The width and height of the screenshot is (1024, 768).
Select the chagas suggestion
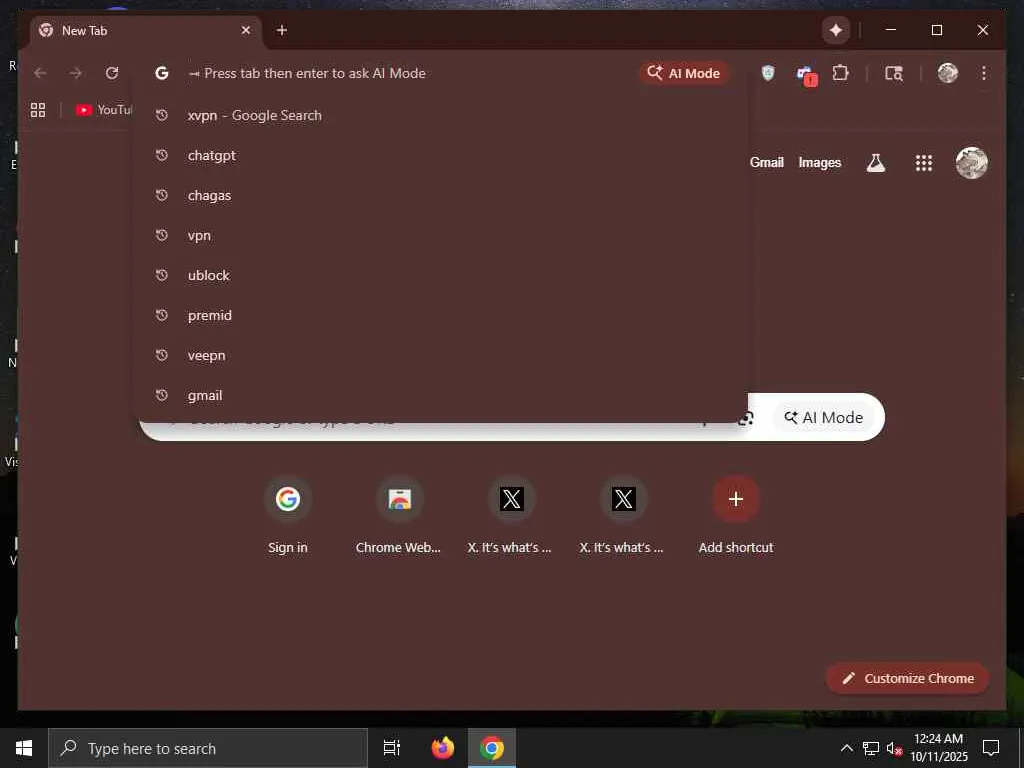(x=441, y=195)
